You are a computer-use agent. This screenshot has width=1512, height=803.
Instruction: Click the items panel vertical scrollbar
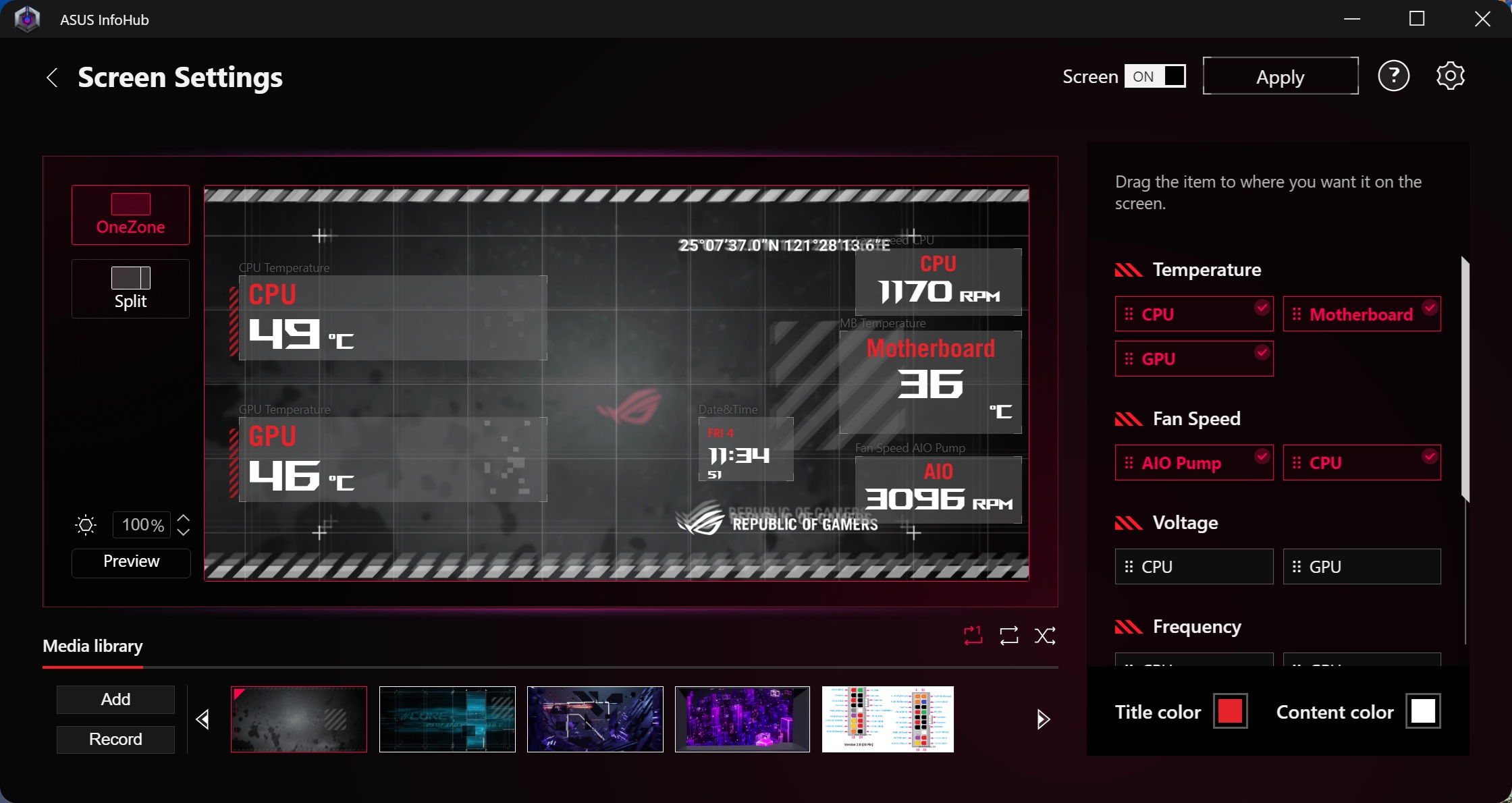coord(1465,378)
